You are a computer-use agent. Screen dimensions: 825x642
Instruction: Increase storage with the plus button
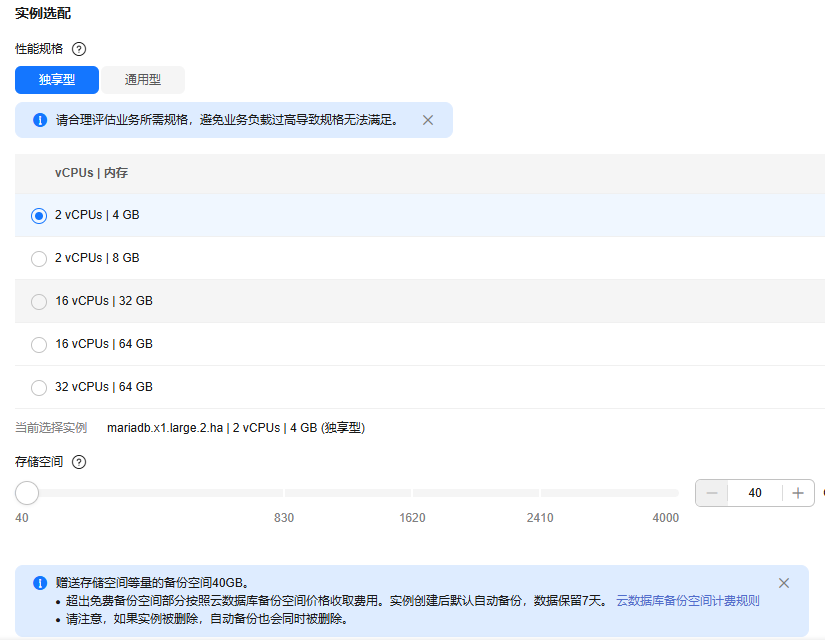pyautogui.click(x=798, y=493)
